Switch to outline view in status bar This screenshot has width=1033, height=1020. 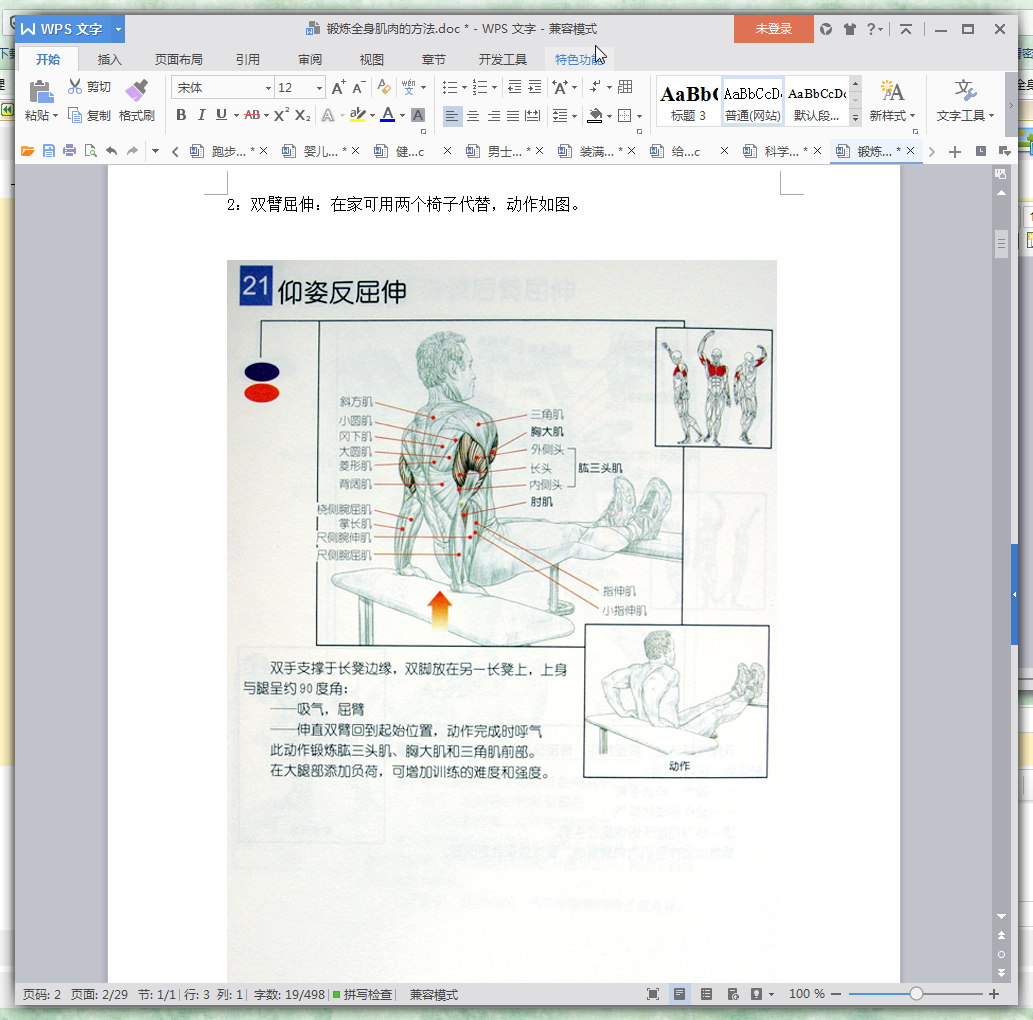706,994
